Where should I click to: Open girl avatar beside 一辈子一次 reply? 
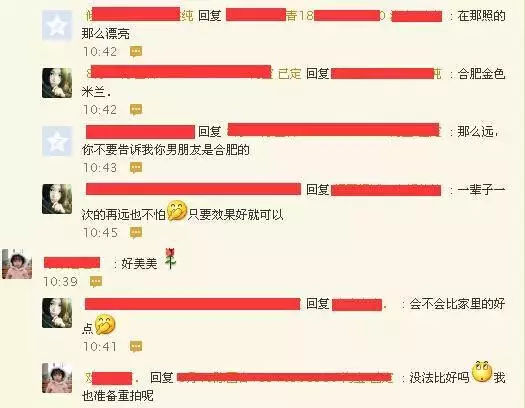[x=57, y=199]
